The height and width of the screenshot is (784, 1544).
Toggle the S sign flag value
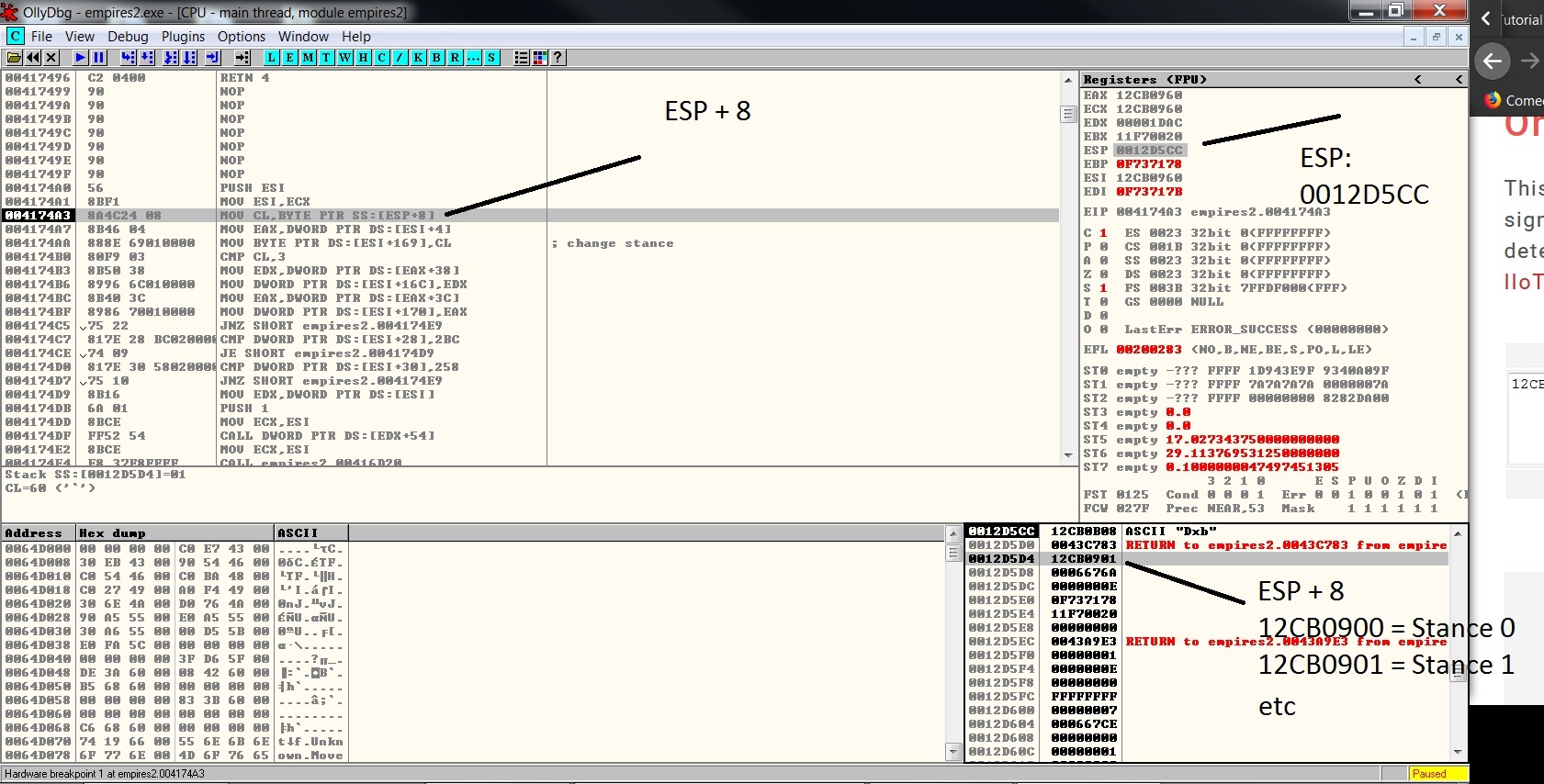pos(1103,288)
